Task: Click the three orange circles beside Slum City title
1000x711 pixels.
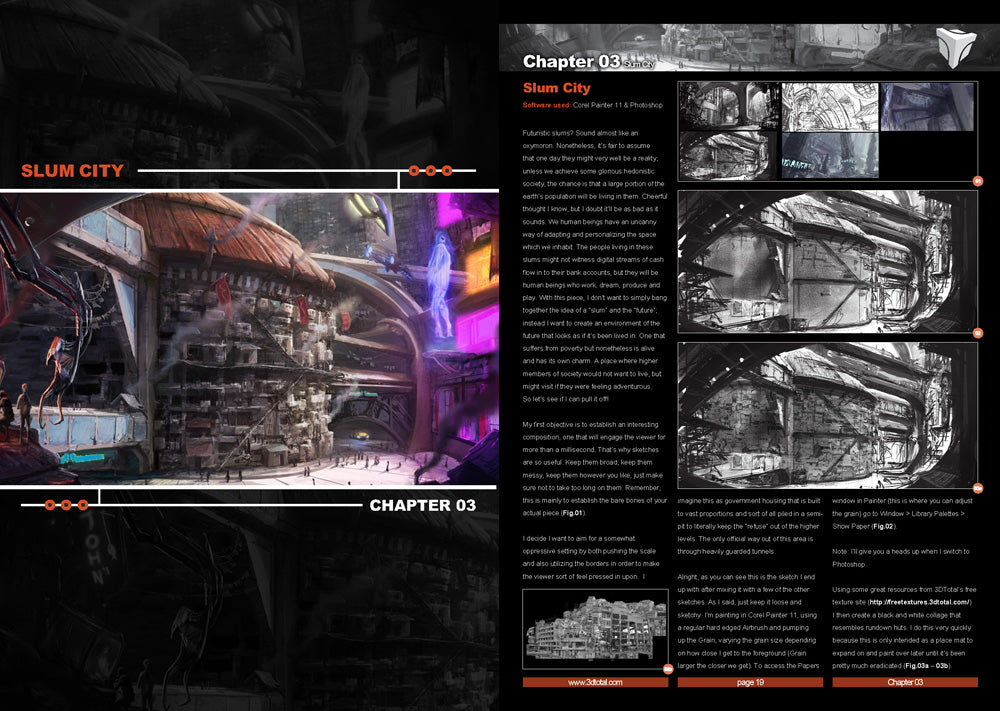Action: point(430,171)
